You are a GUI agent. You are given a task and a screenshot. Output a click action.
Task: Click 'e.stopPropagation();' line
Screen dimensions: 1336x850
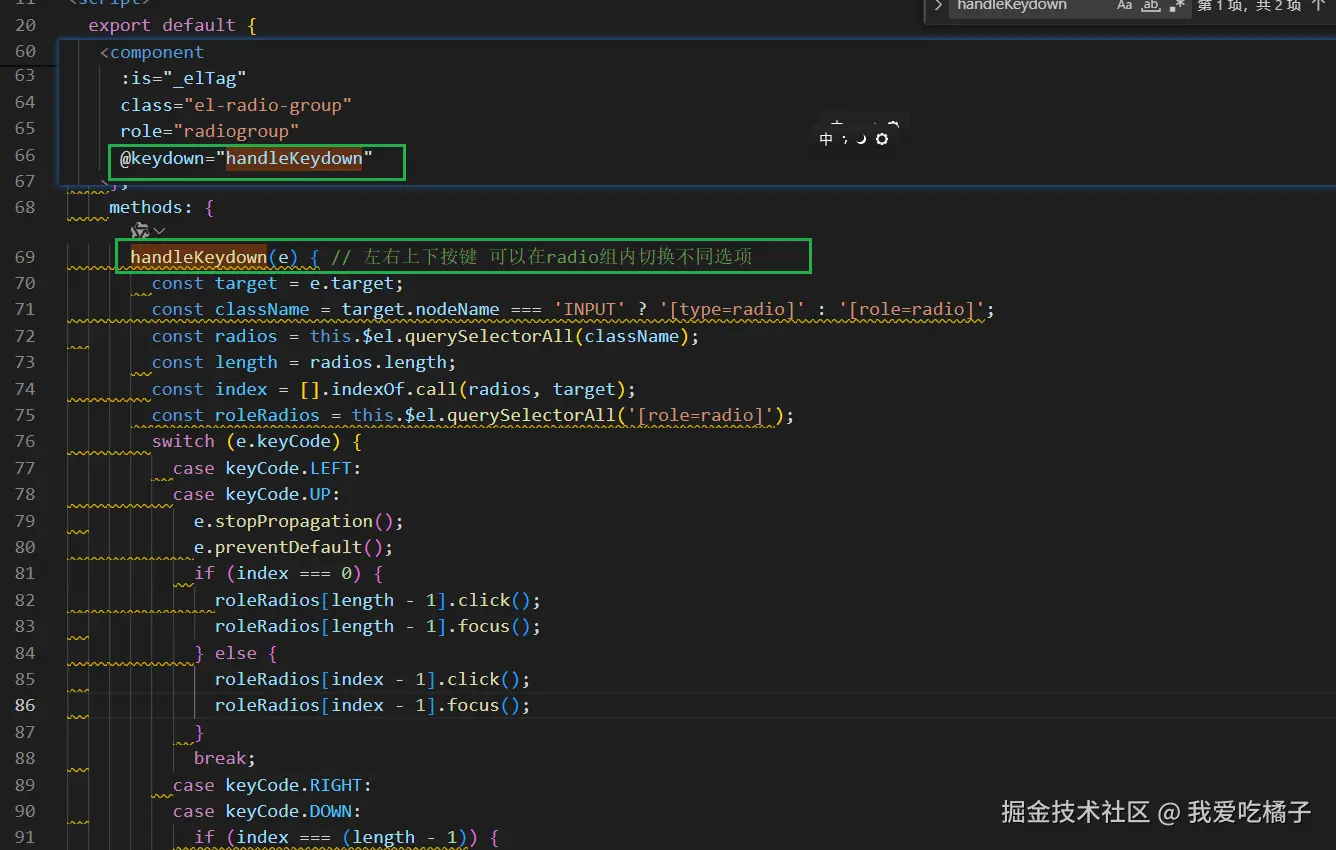pos(299,521)
